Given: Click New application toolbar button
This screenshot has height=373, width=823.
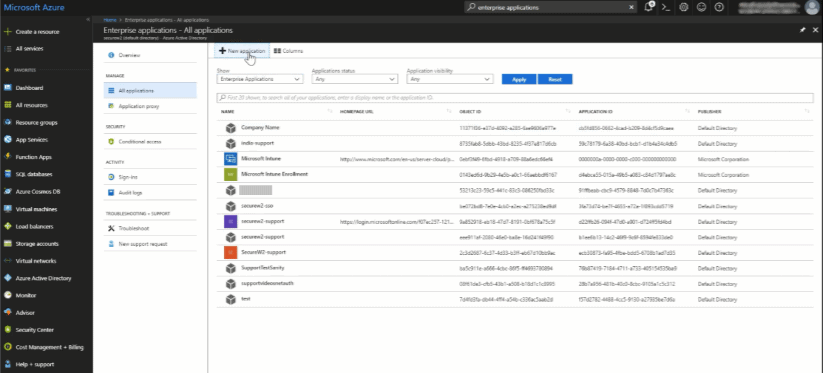Looking at the screenshot, I should coord(242,51).
